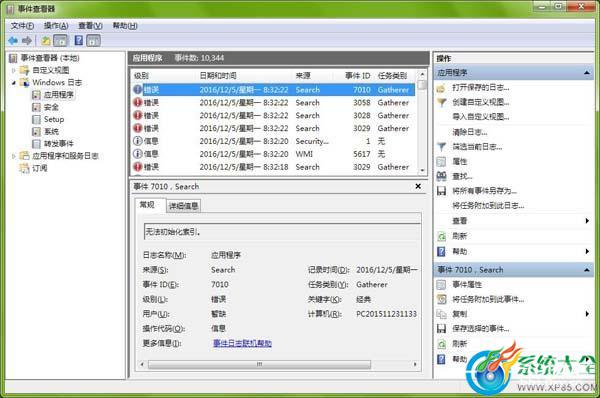Click the blue Help toolbar icon
The width and height of the screenshot is (600, 398).
click(x=78, y=40)
